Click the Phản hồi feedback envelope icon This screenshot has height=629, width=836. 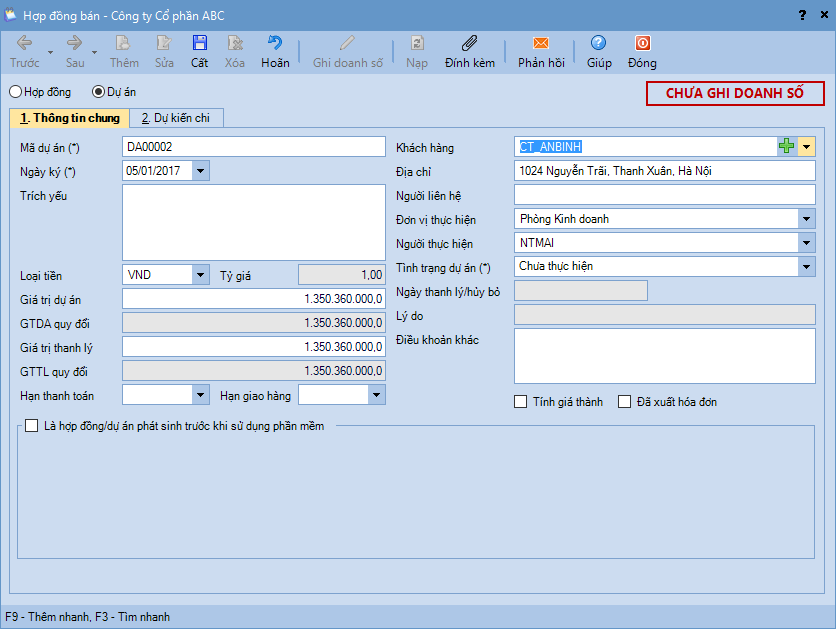click(541, 44)
